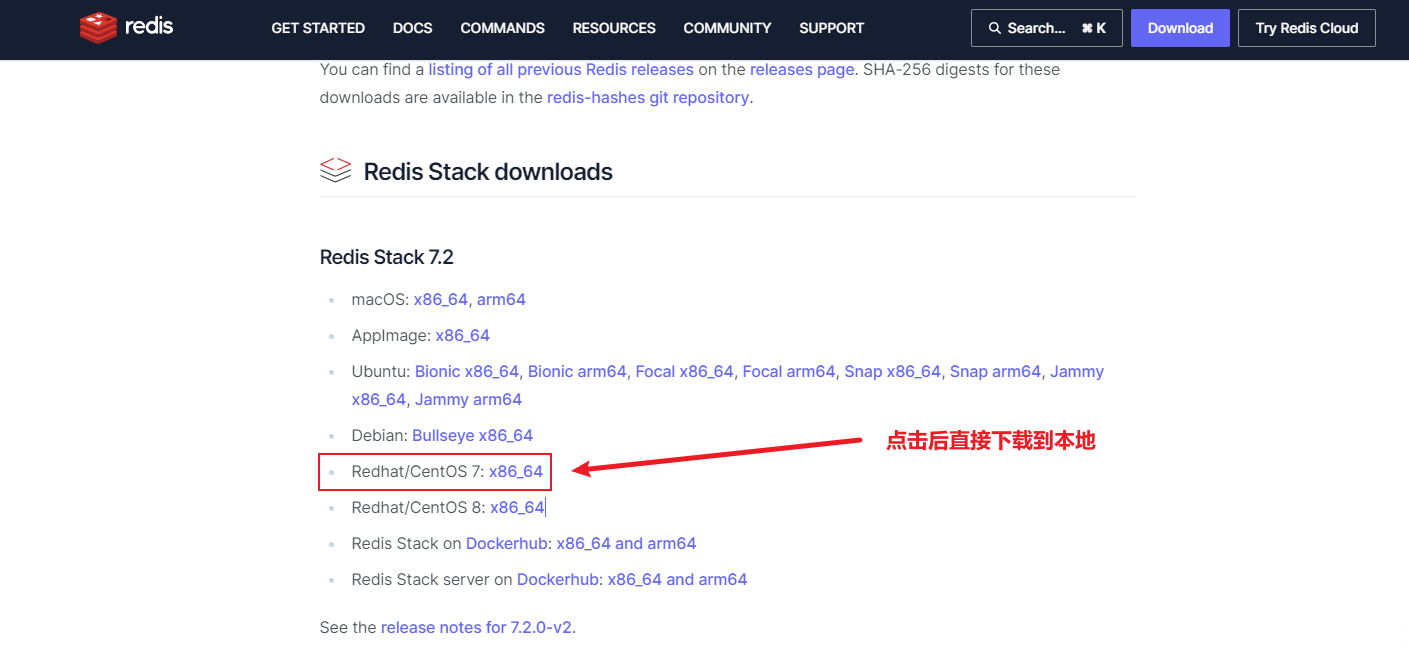Screen dimensions: 1409x658
Task: Download Debian Bullseye x86_64 package
Action: [x=472, y=436]
